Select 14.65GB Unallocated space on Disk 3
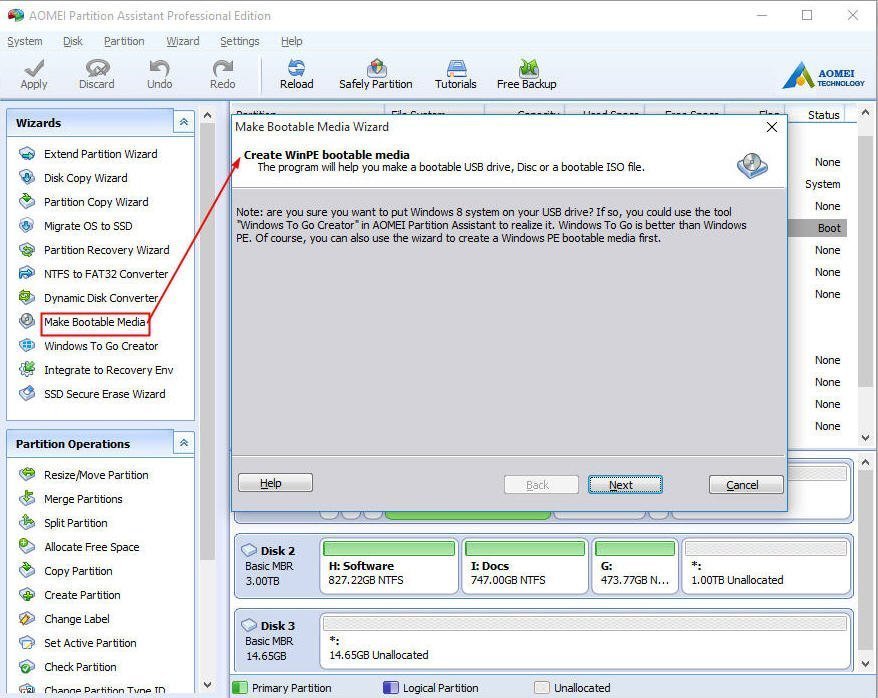 click(x=585, y=641)
